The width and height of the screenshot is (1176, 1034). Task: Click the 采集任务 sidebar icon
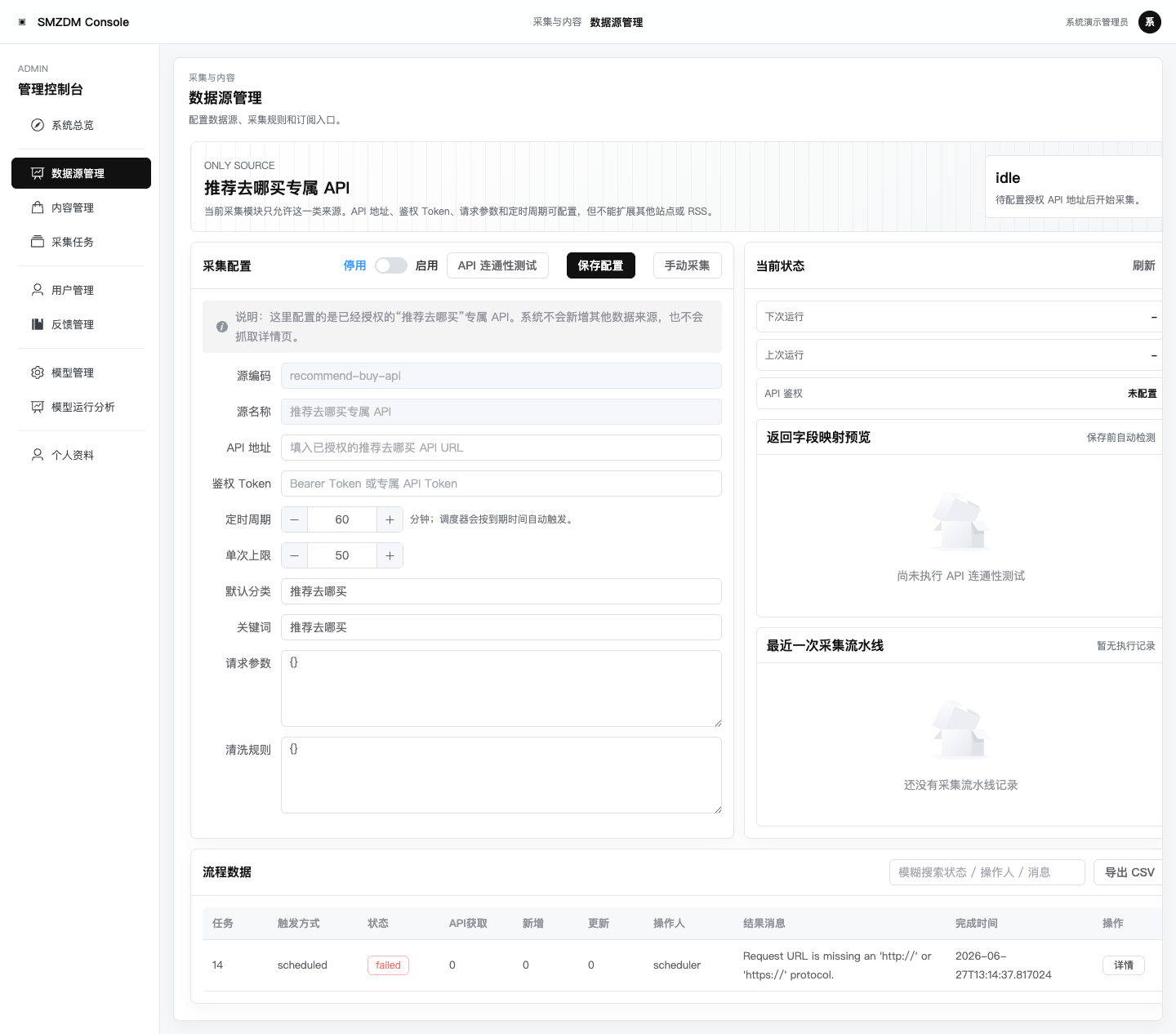point(38,242)
